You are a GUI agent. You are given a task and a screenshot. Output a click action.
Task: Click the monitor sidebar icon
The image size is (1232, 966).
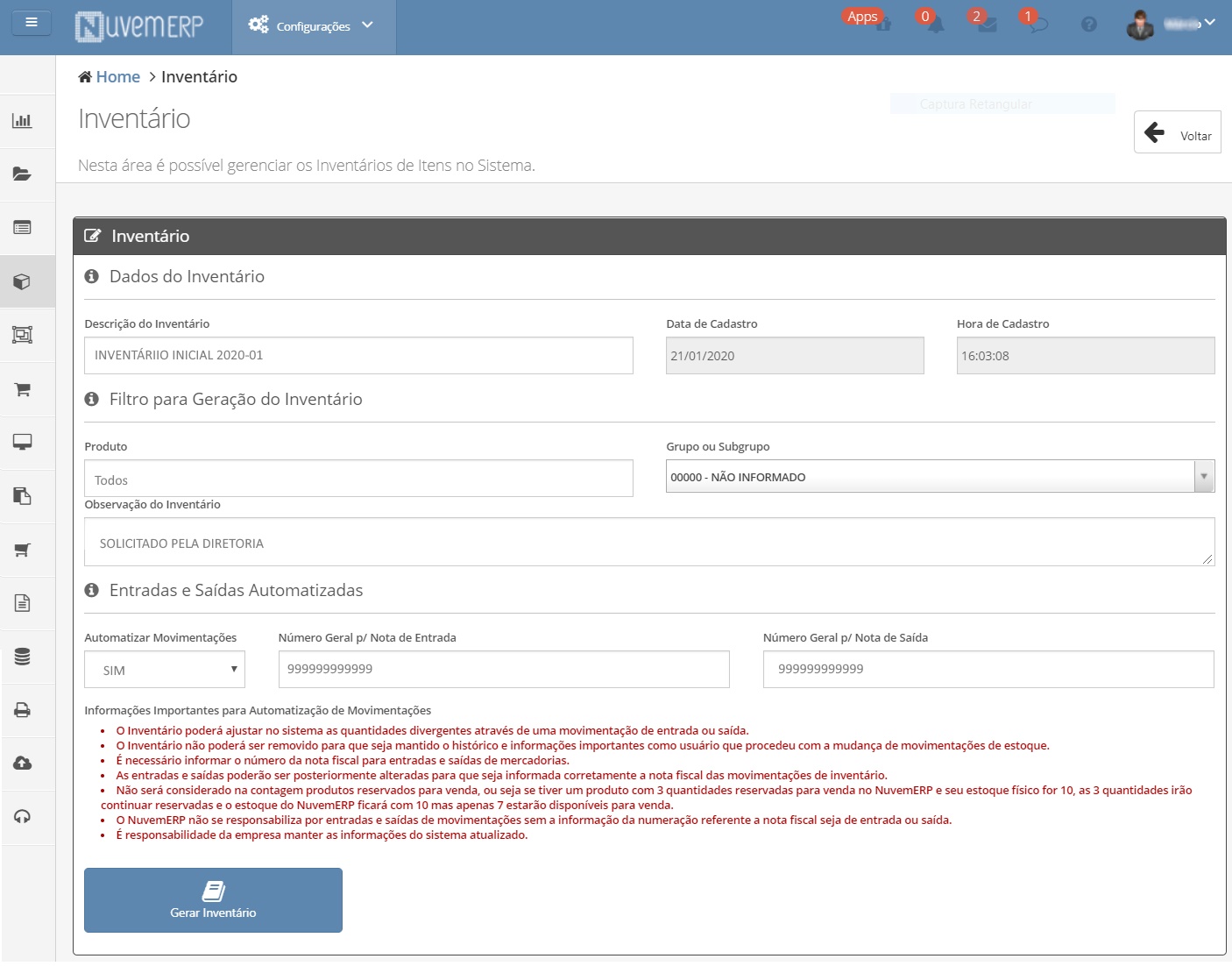coord(23,442)
